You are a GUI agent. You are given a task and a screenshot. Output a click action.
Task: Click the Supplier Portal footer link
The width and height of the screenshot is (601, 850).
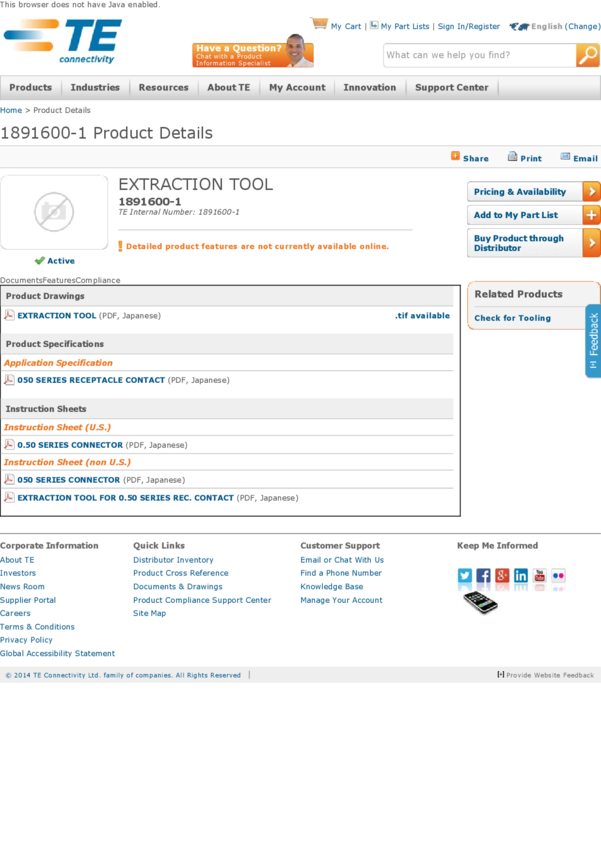pos(28,600)
